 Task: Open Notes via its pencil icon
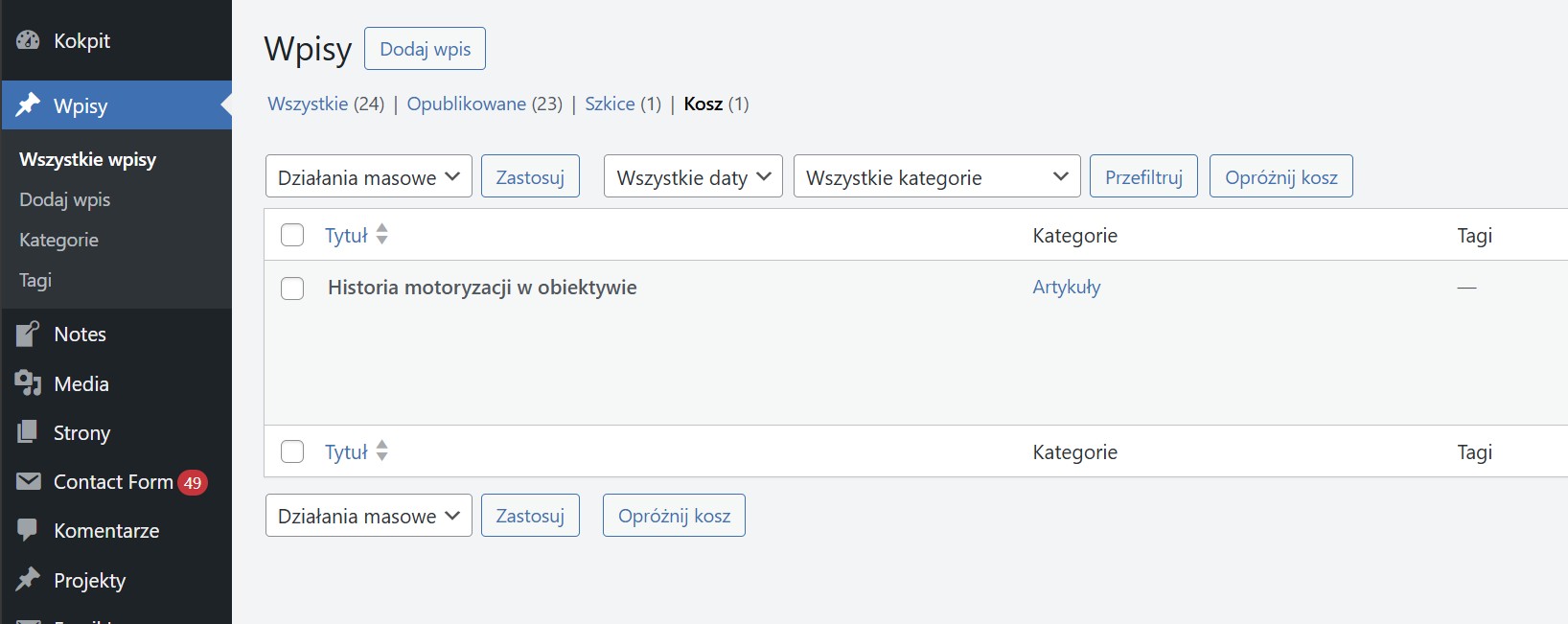(28, 334)
